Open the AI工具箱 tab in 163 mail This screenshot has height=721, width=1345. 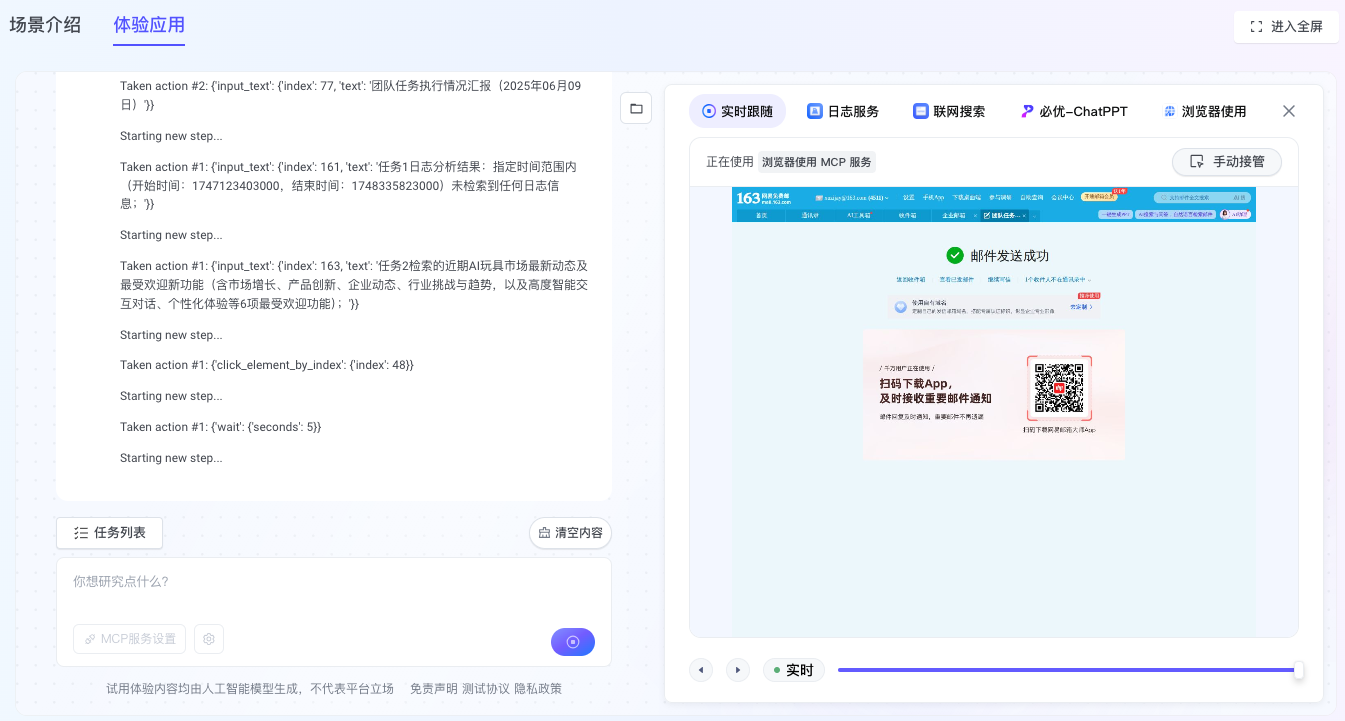858,215
